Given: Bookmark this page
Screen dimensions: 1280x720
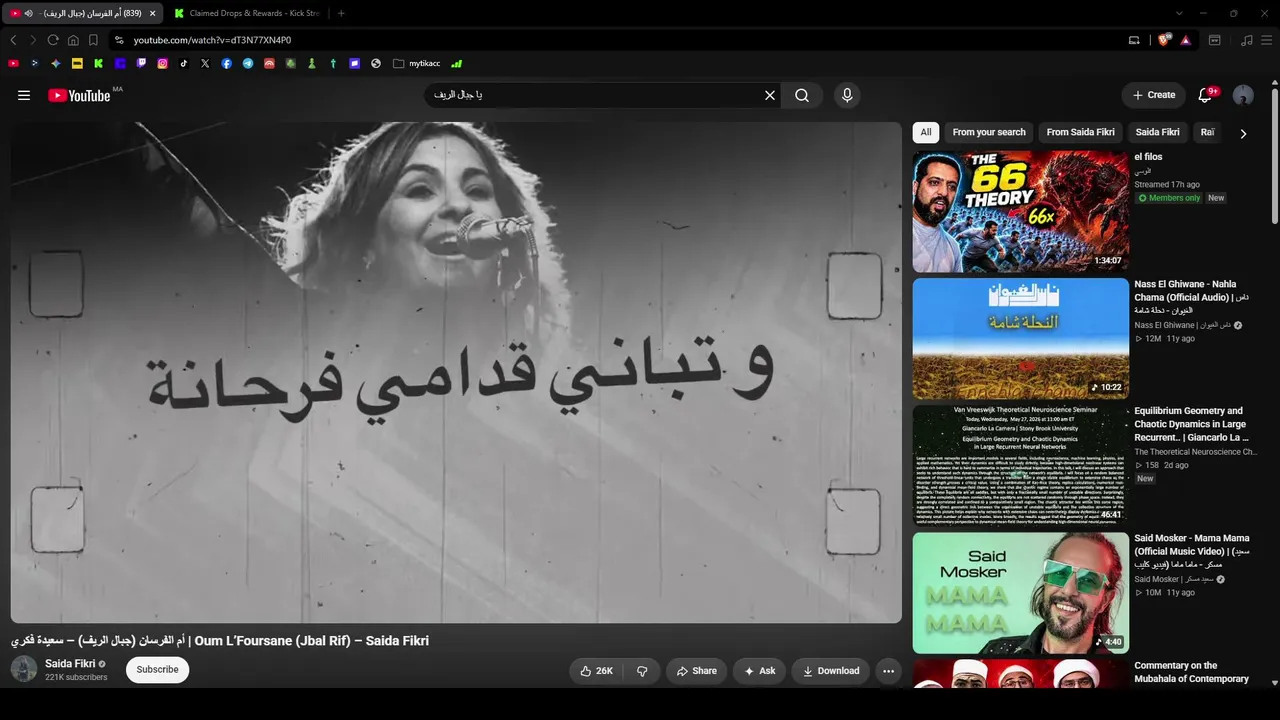Looking at the screenshot, I should [93, 40].
